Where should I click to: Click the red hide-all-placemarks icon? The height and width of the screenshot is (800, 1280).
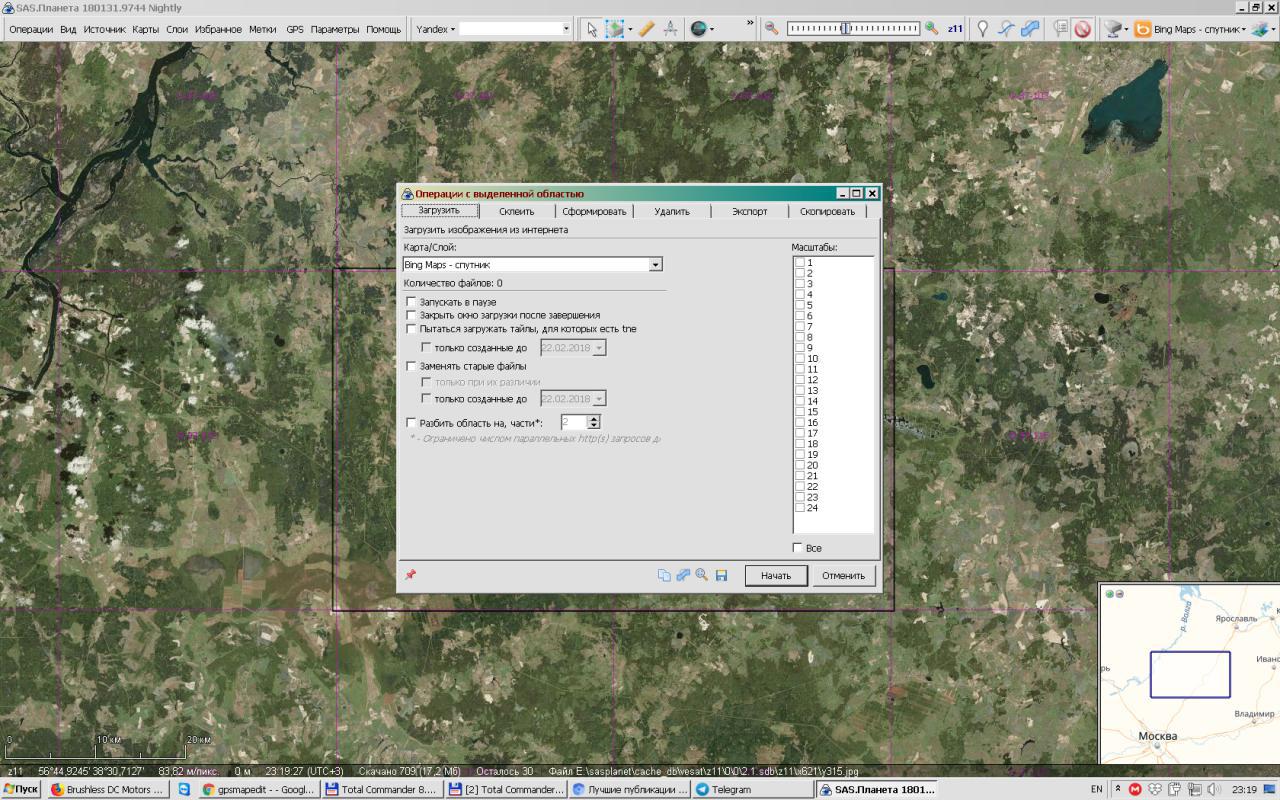pyautogui.click(x=1082, y=29)
